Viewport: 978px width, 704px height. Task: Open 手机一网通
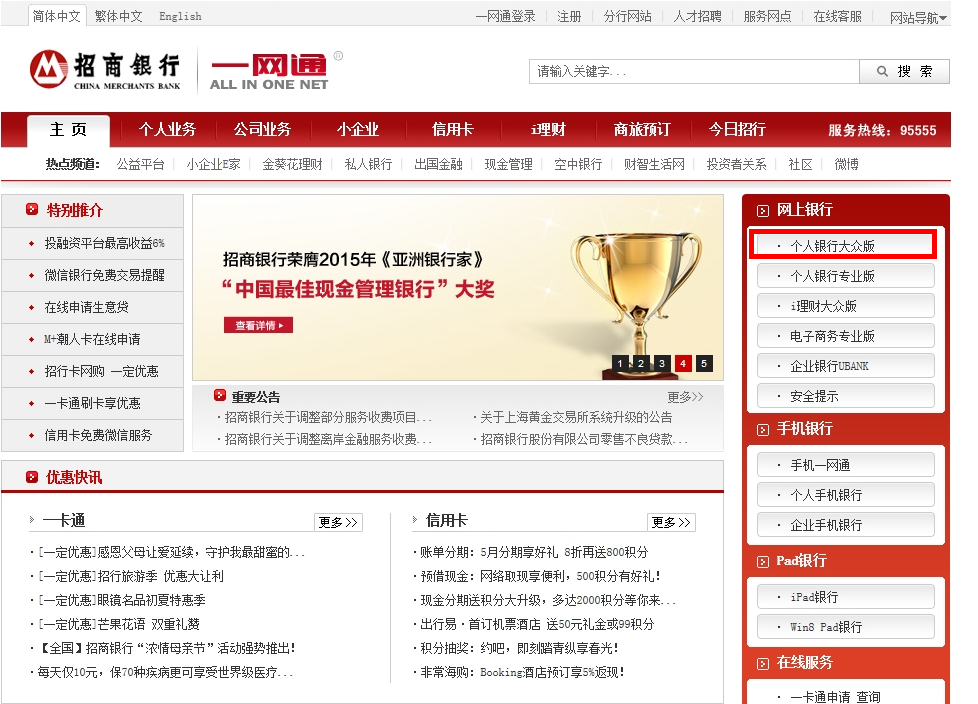click(x=845, y=465)
